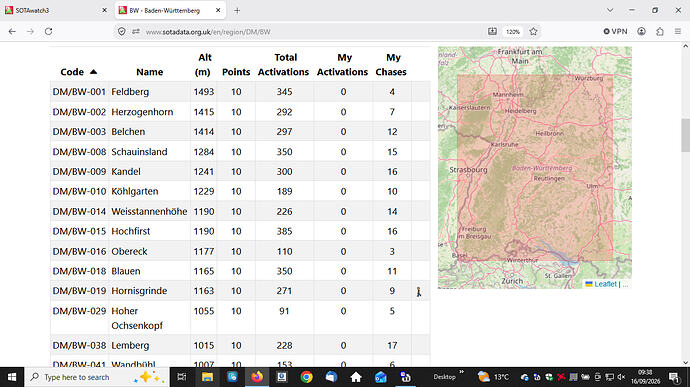Close the SOTAwatch3 tab
The width and height of the screenshot is (690, 387).
(x=104, y=10)
